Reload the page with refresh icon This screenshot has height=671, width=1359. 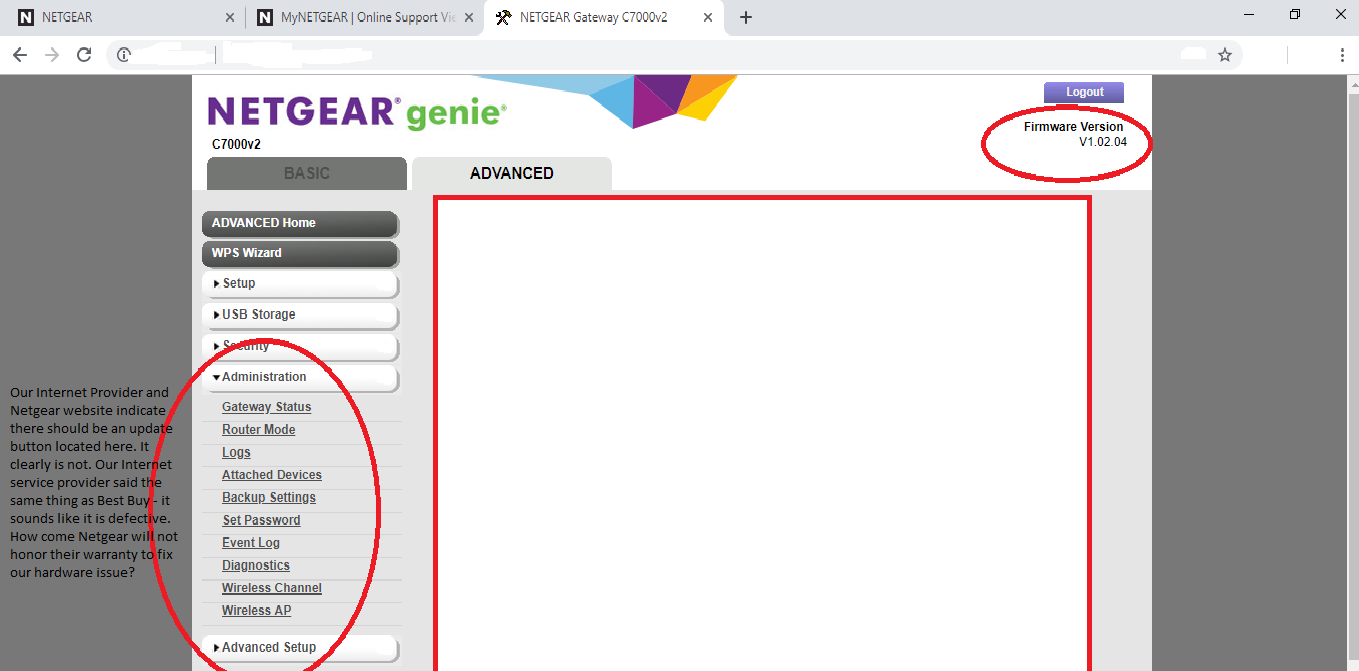pyautogui.click(x=84, y=55)
